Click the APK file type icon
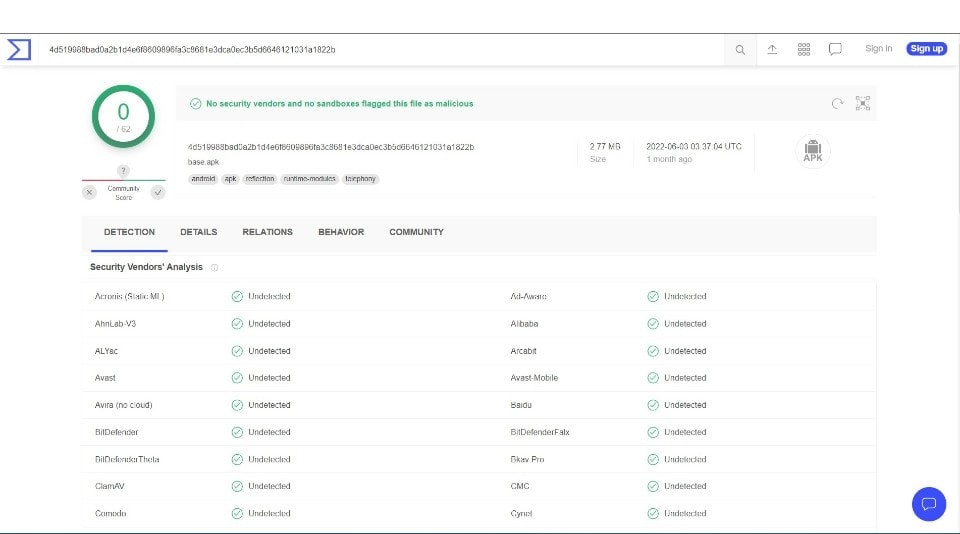Viewport: 960px width, 534px height. [x=812, y=151]
